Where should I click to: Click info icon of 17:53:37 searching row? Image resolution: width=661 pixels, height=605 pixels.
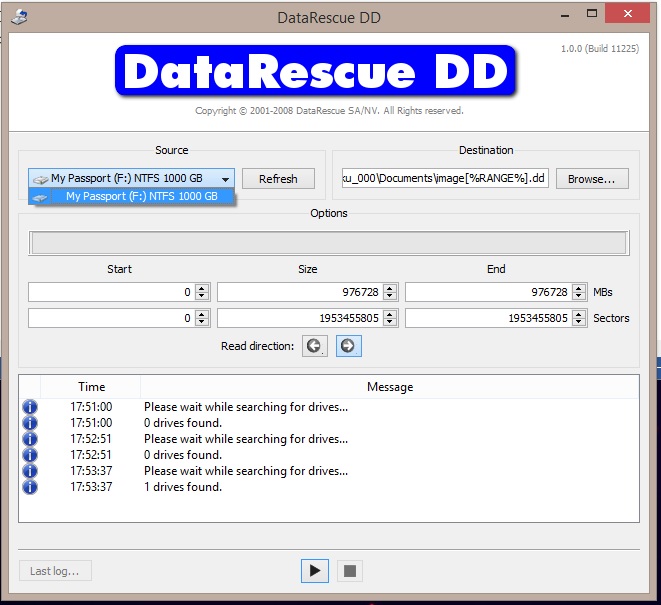coord(30,471)
